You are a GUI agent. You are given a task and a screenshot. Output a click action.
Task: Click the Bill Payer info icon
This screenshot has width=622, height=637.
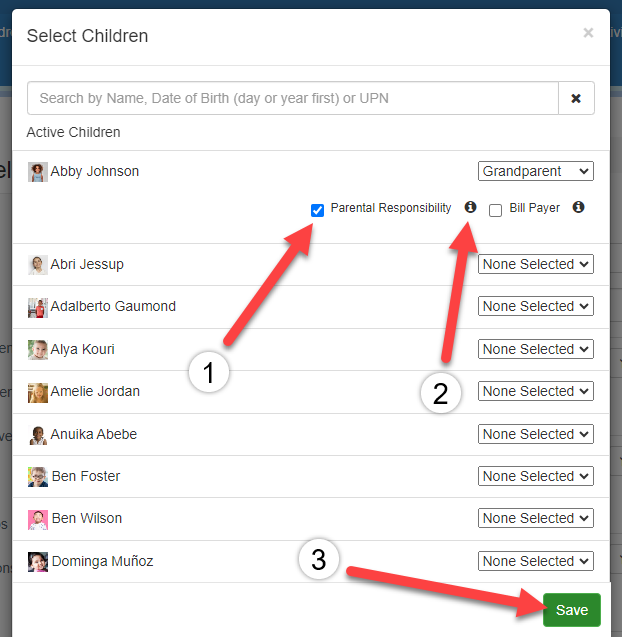578,208
